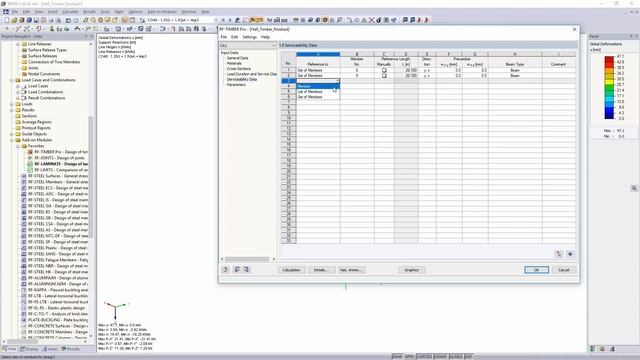Select RF-JOINTS in the Favorites list
This screenshot has height=360, width=640.
(56, 158)
